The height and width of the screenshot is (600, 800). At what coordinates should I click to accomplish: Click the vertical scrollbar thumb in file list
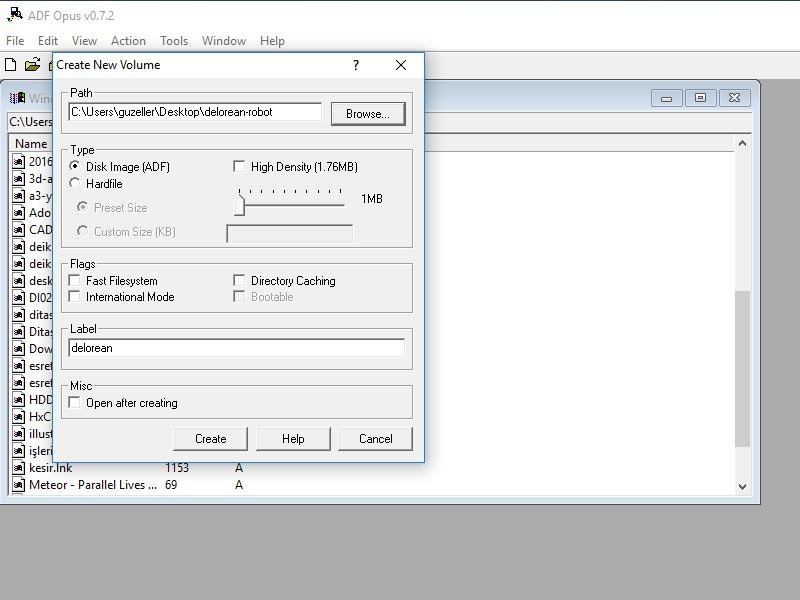click(x=742, y=368)
